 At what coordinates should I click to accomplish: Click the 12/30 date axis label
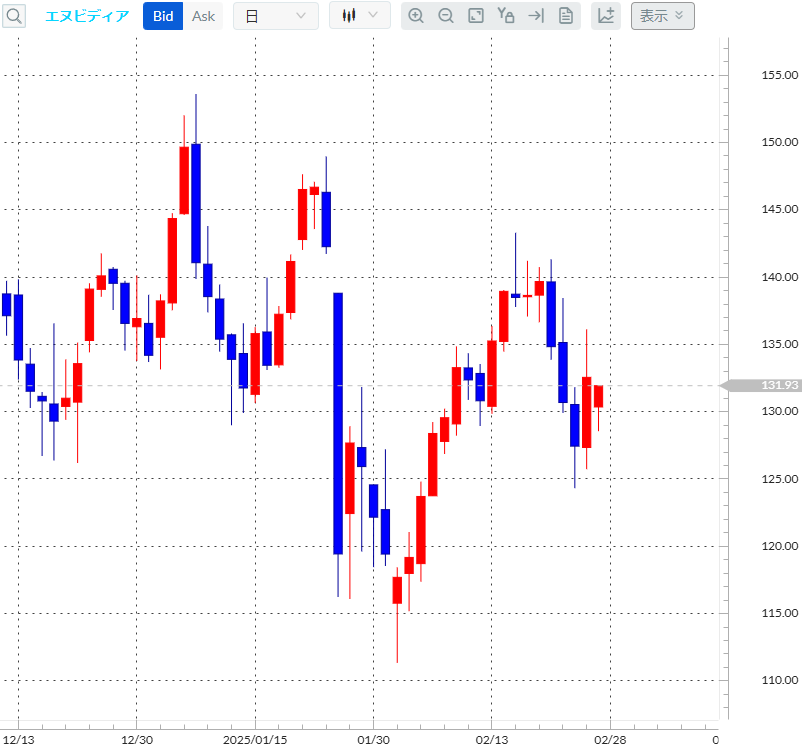137,740
